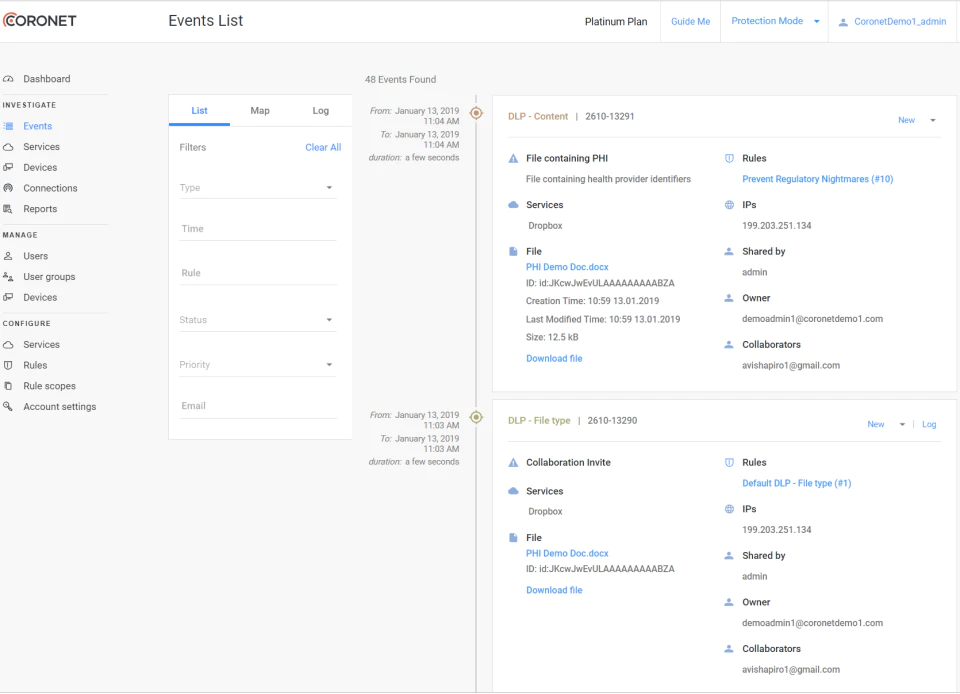Click Download file in event 2610-13290
The width and height of the screenshot is (960, 694).
point(554,591)
